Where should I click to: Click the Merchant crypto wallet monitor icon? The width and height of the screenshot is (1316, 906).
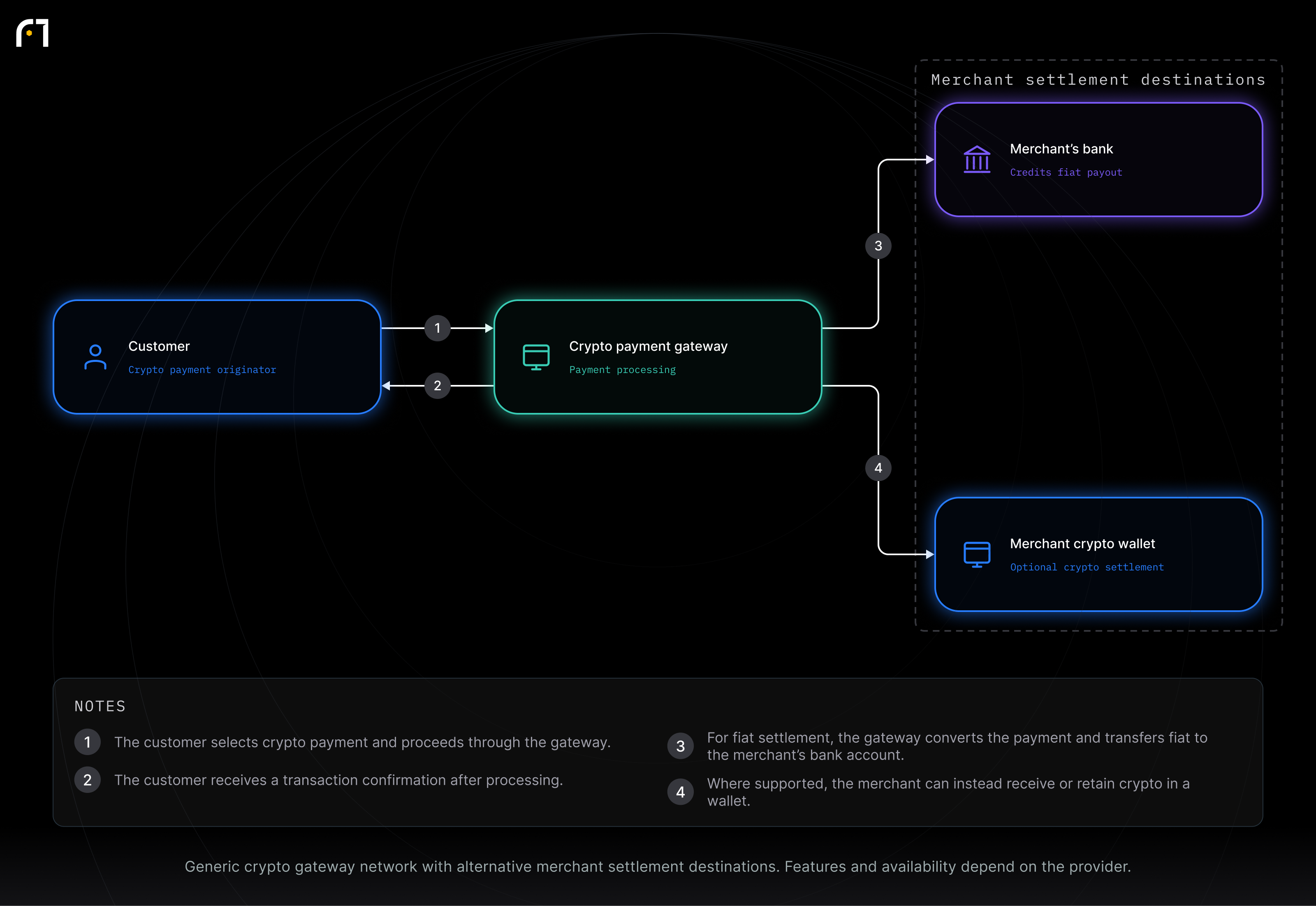coord(977,555)
